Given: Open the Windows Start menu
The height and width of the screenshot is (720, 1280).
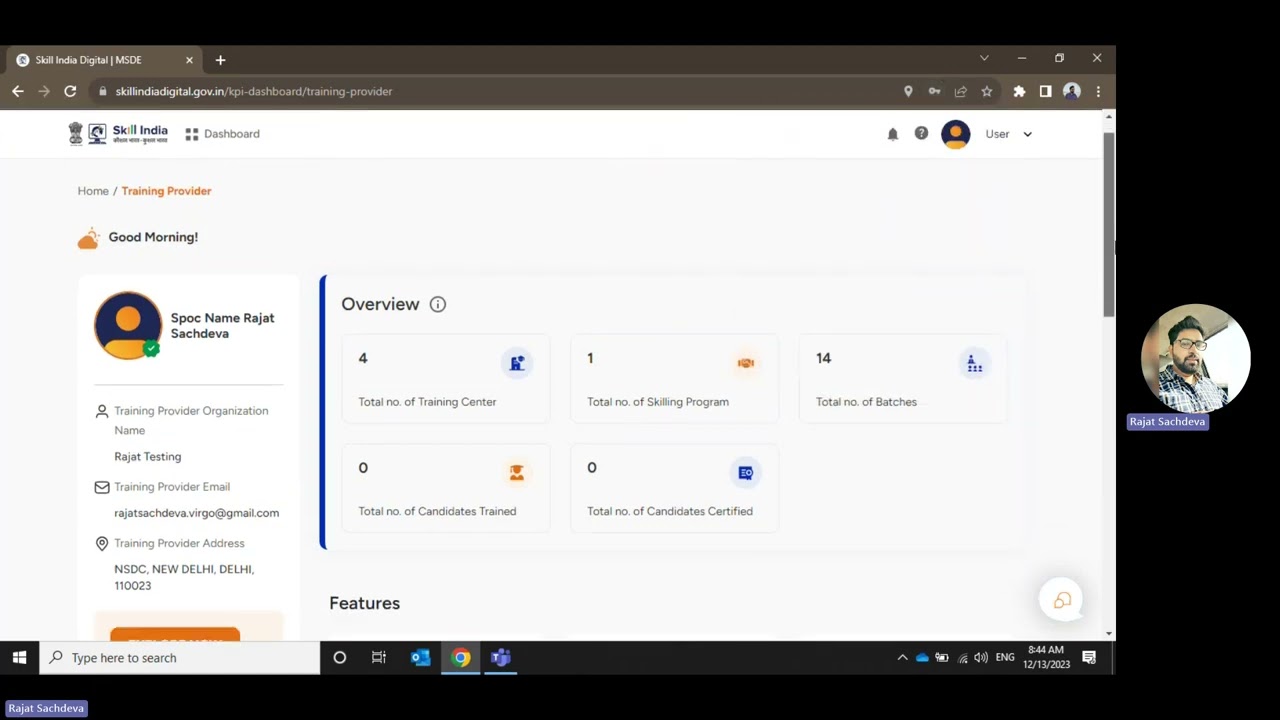Looking at the screenshot, I should pyautogui.click(x=19, y=657).
